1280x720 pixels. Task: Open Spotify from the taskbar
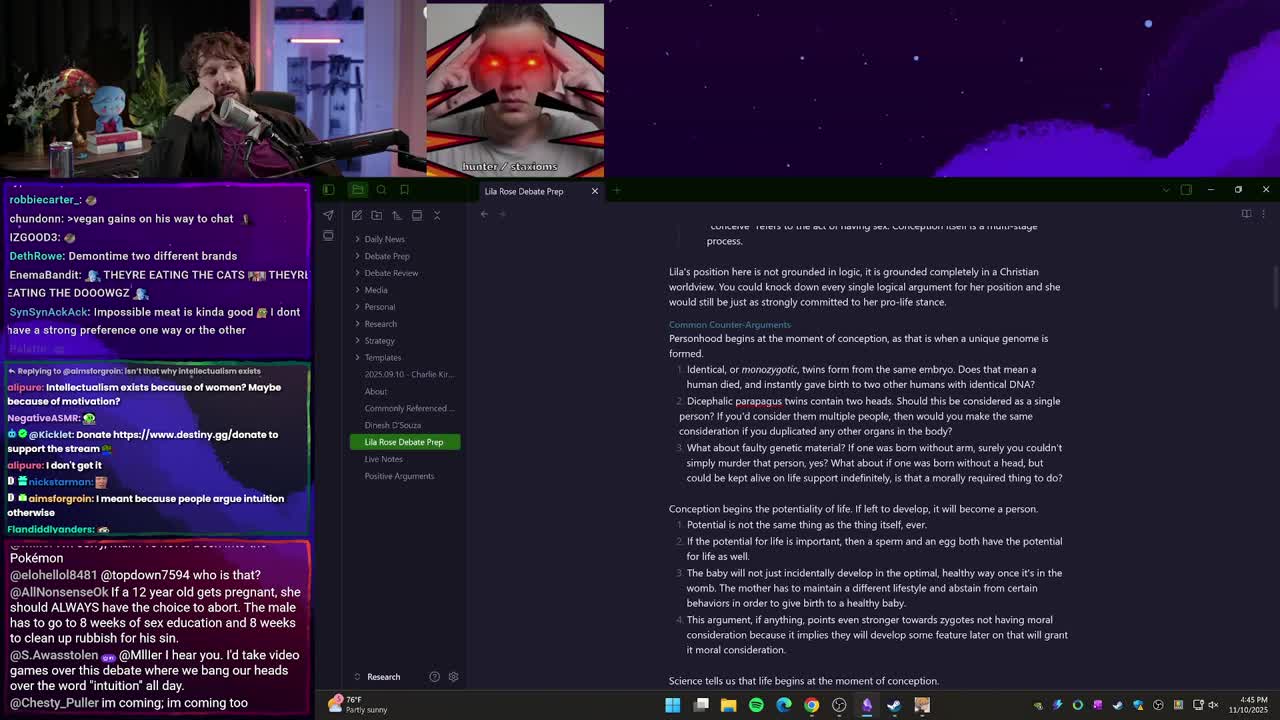[x=756, y=705]
